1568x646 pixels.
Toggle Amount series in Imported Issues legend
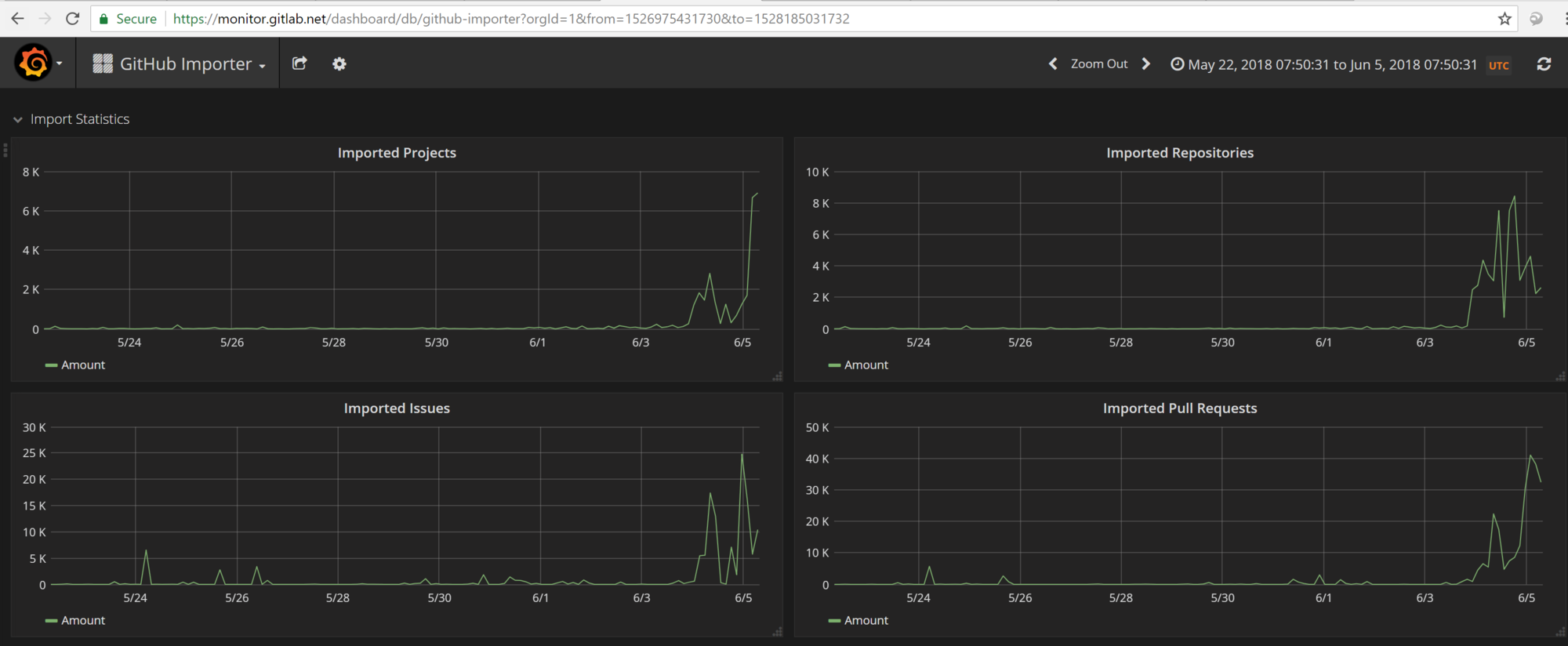[82, 621]
